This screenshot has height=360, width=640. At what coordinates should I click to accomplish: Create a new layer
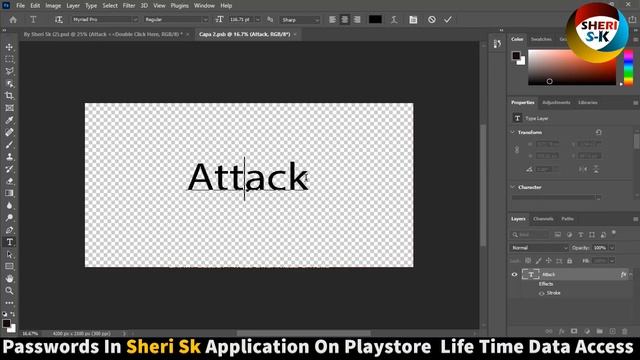[x=612, y=331]
